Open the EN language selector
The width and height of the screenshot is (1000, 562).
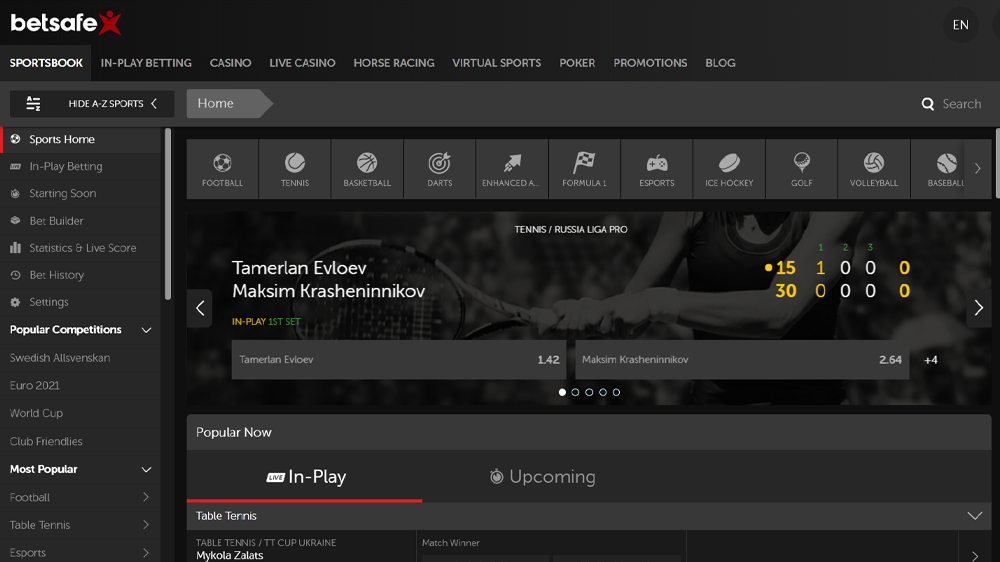pyautogui.click(x=960, y=25)
